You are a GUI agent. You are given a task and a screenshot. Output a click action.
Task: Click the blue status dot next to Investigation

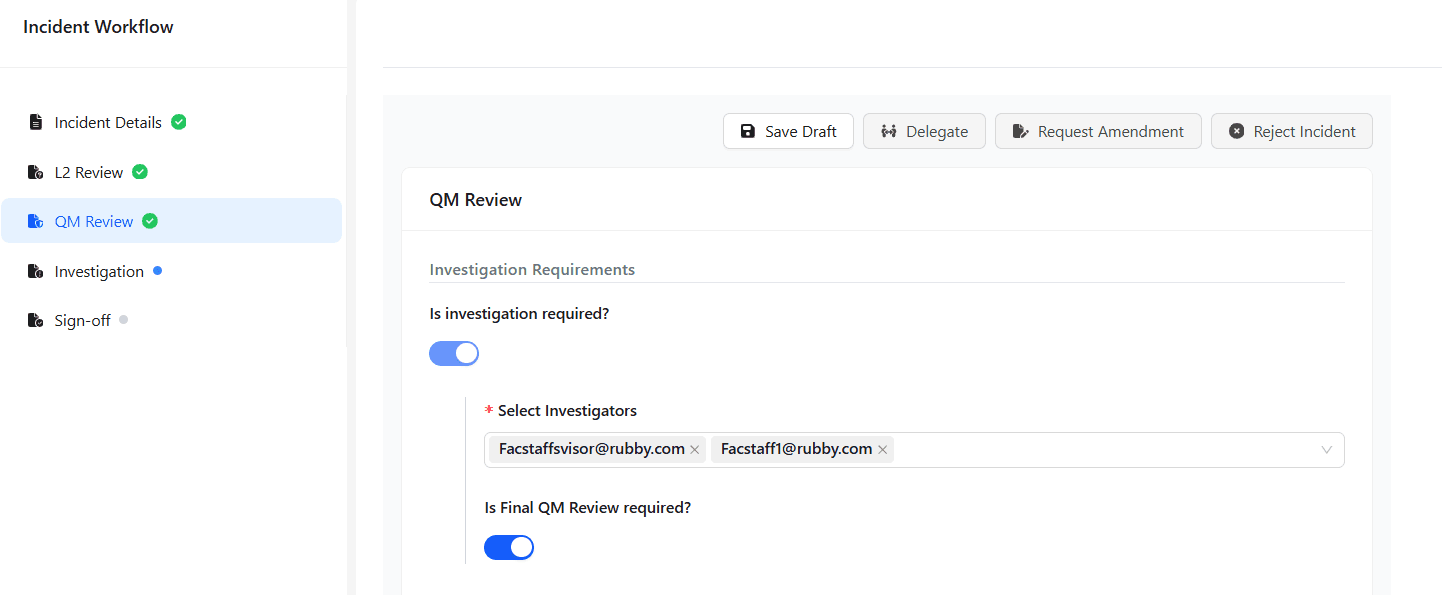click(x=157, y=271)
